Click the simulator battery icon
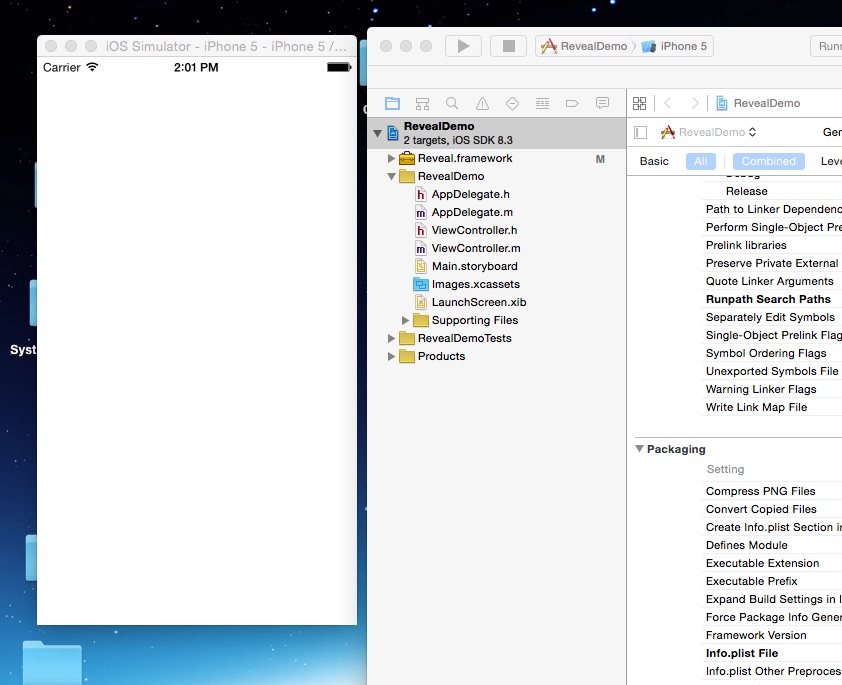 click(339, 67)
